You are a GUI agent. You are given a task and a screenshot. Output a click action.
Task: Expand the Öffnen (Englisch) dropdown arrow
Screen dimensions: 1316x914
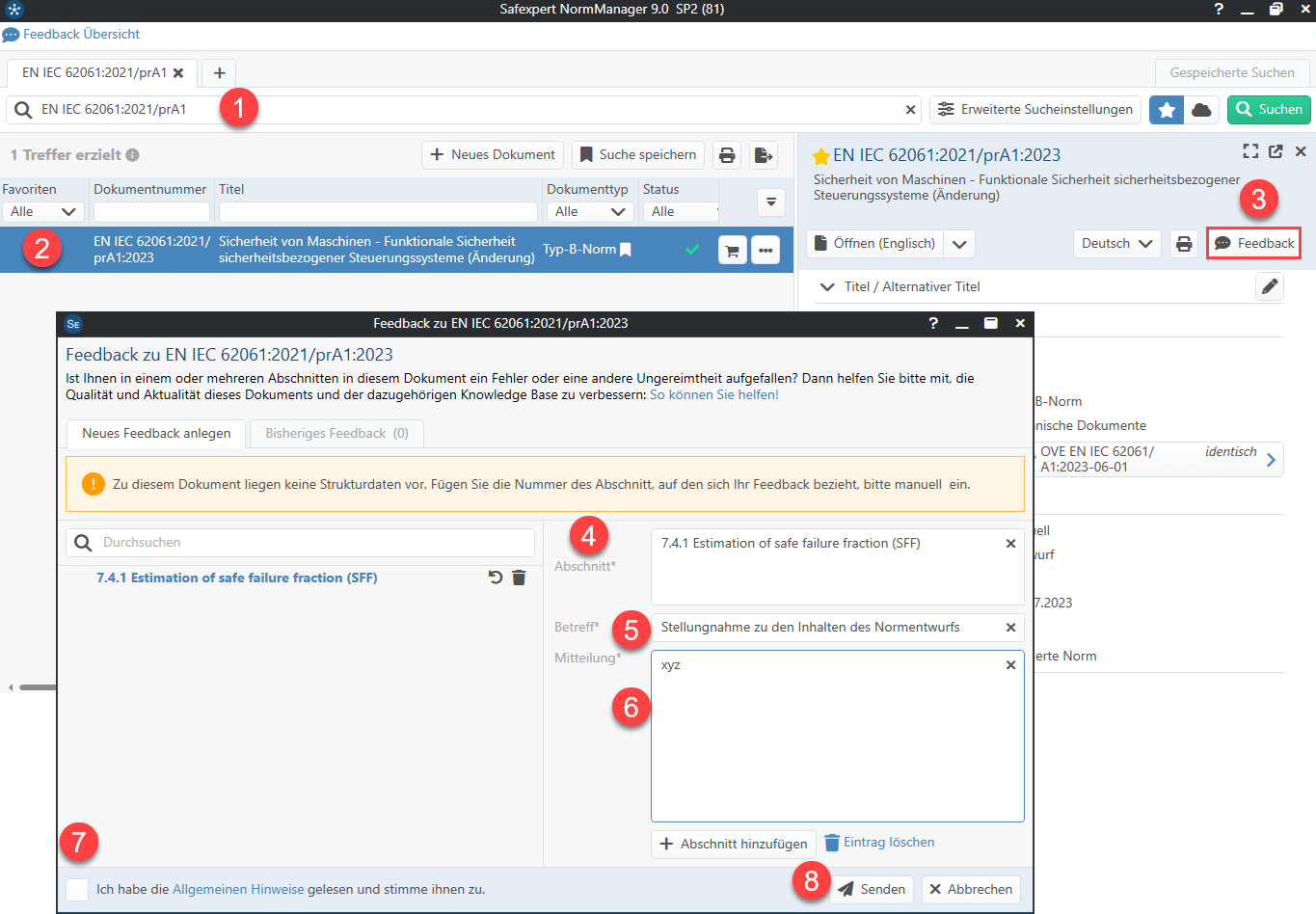click(959, 244)
